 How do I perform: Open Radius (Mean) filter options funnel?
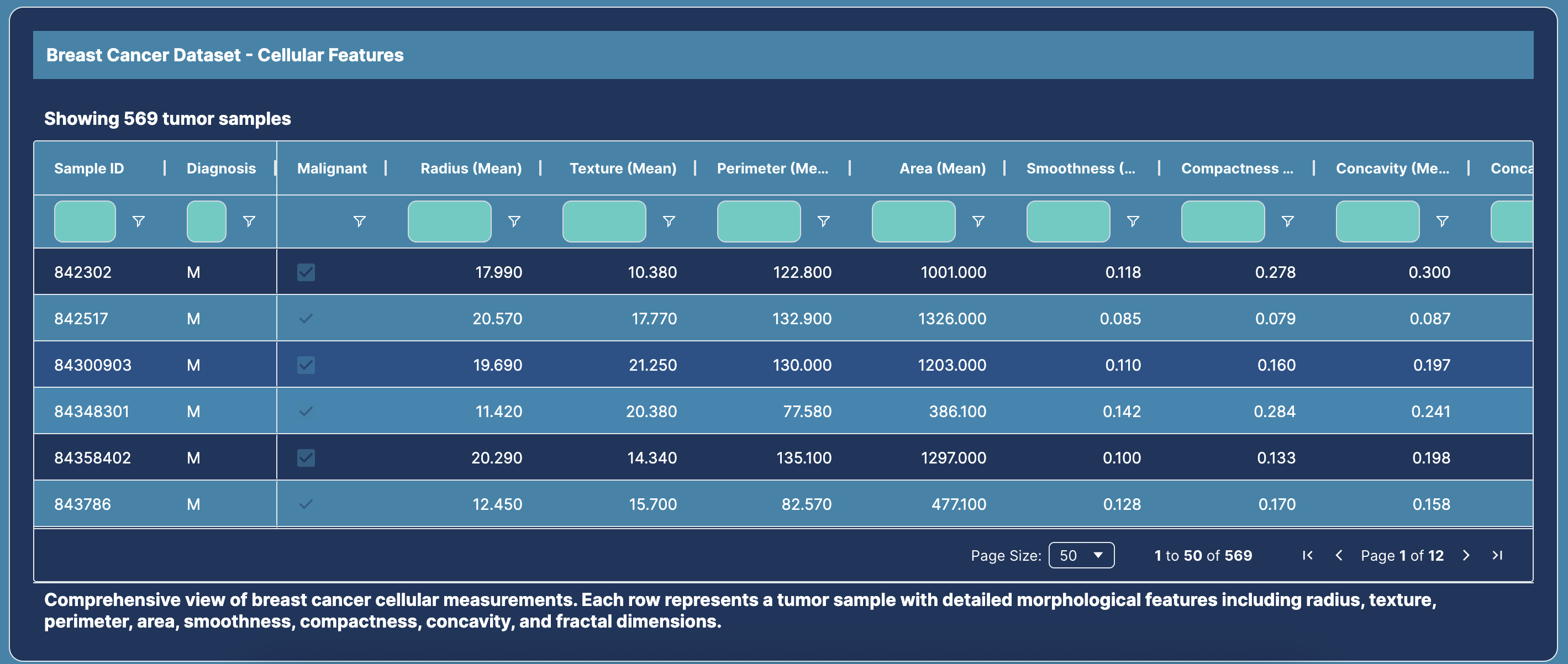tap(514, 222)
